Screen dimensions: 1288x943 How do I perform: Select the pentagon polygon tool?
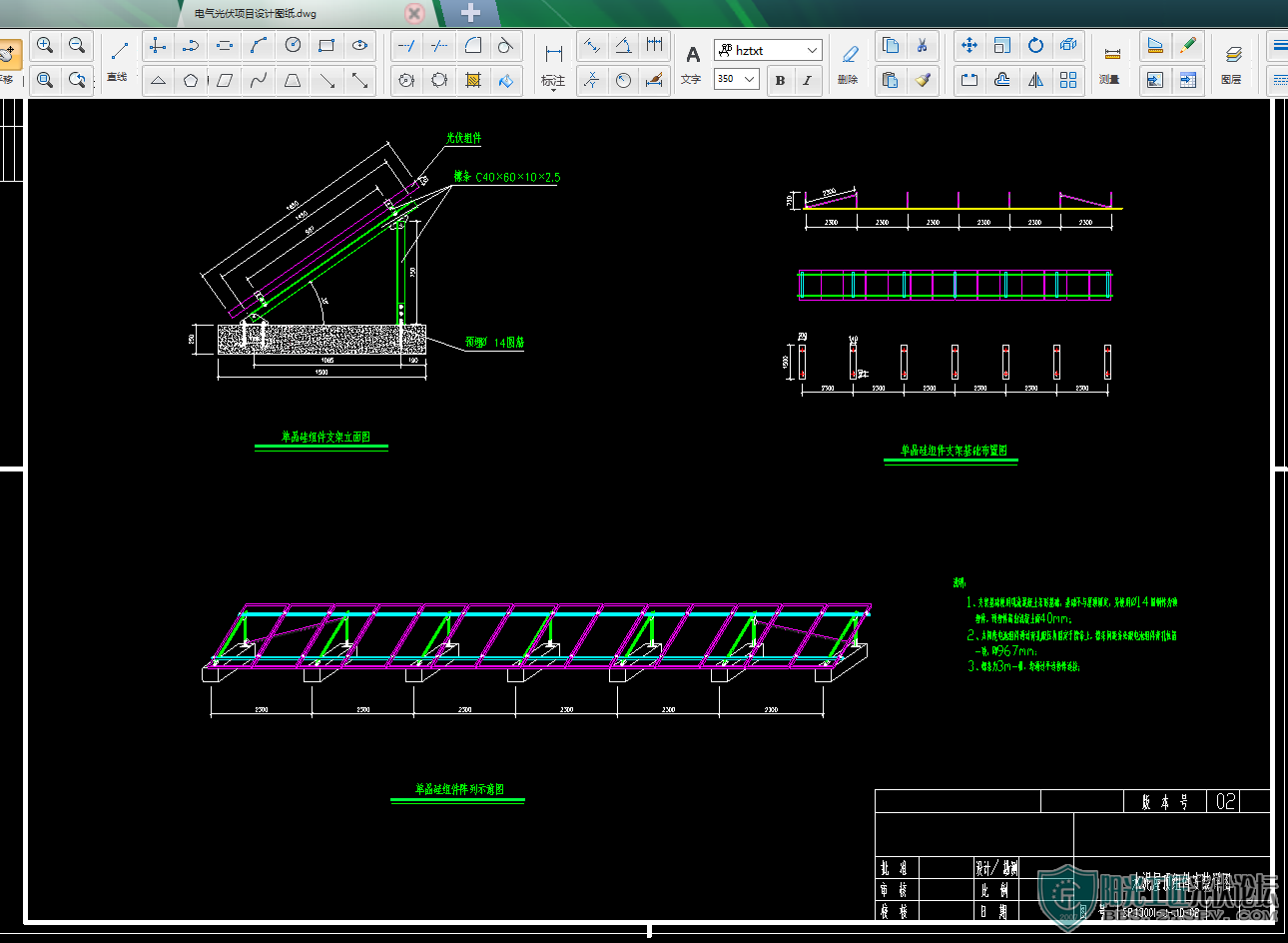pyautogui.click(x=191, y=80)
